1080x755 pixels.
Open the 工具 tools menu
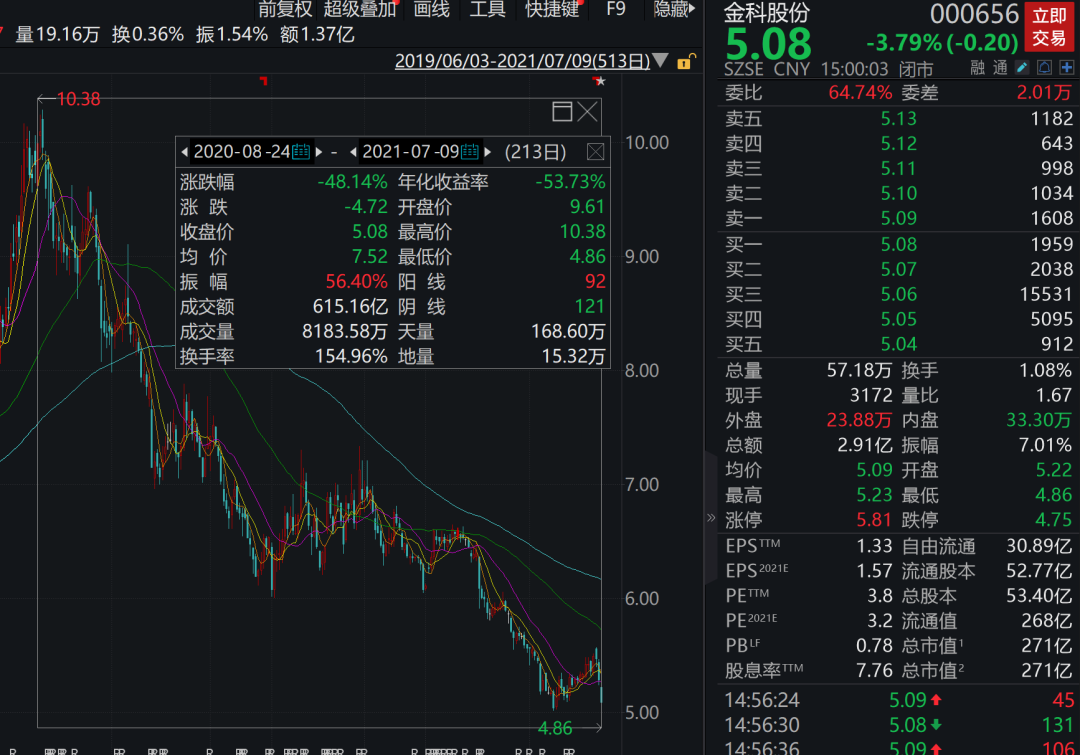point(487,10)
